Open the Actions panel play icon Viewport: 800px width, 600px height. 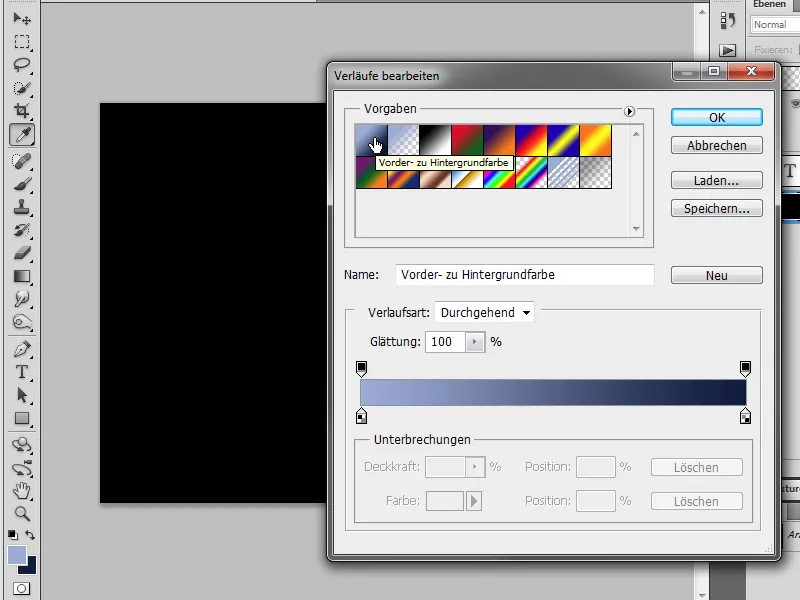(x=728, y=50)
